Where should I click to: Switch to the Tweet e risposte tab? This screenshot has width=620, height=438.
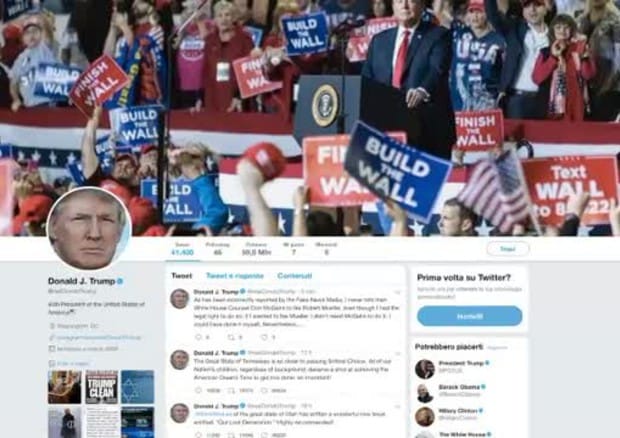(235, 276)
